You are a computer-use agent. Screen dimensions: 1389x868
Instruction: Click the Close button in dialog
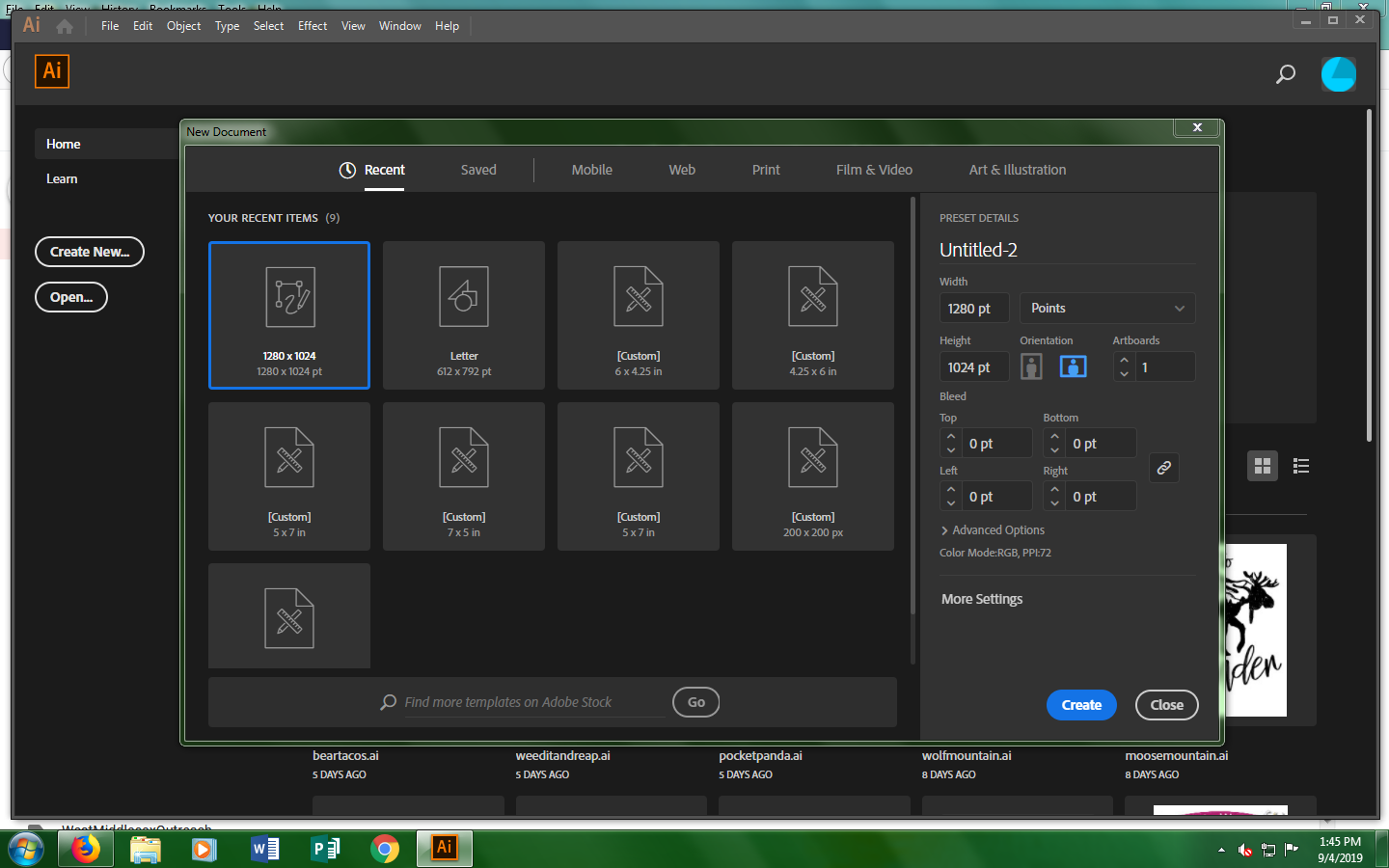1166,705
